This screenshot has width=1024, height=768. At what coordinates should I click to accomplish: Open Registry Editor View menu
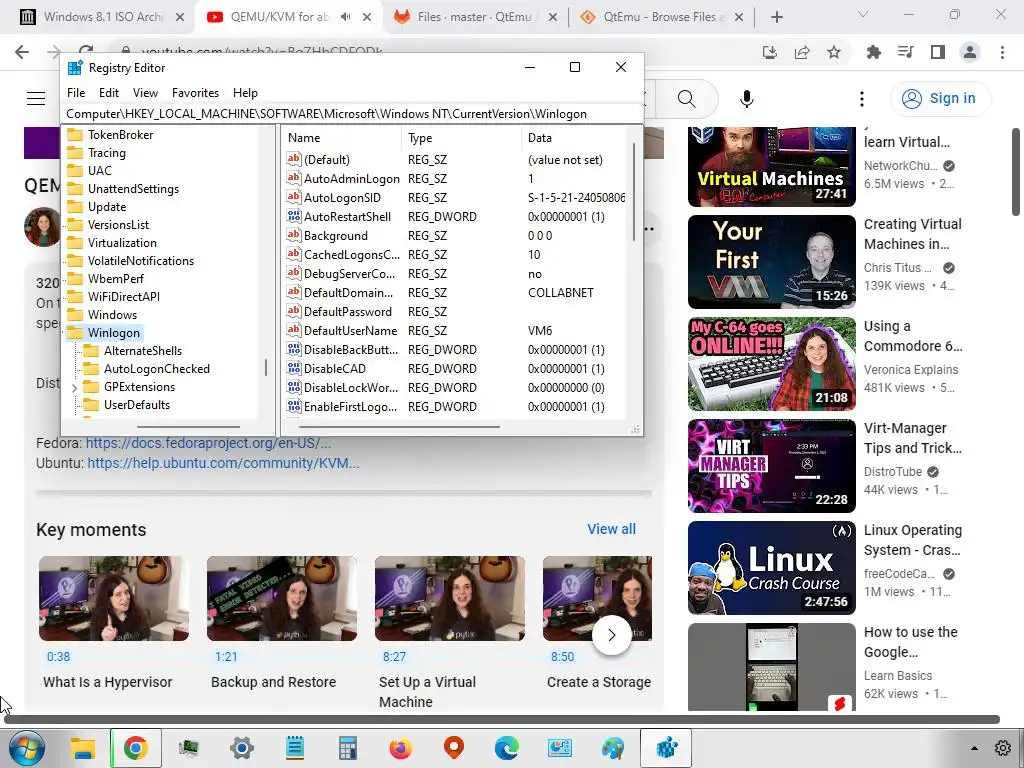click(x=145, y=93)
